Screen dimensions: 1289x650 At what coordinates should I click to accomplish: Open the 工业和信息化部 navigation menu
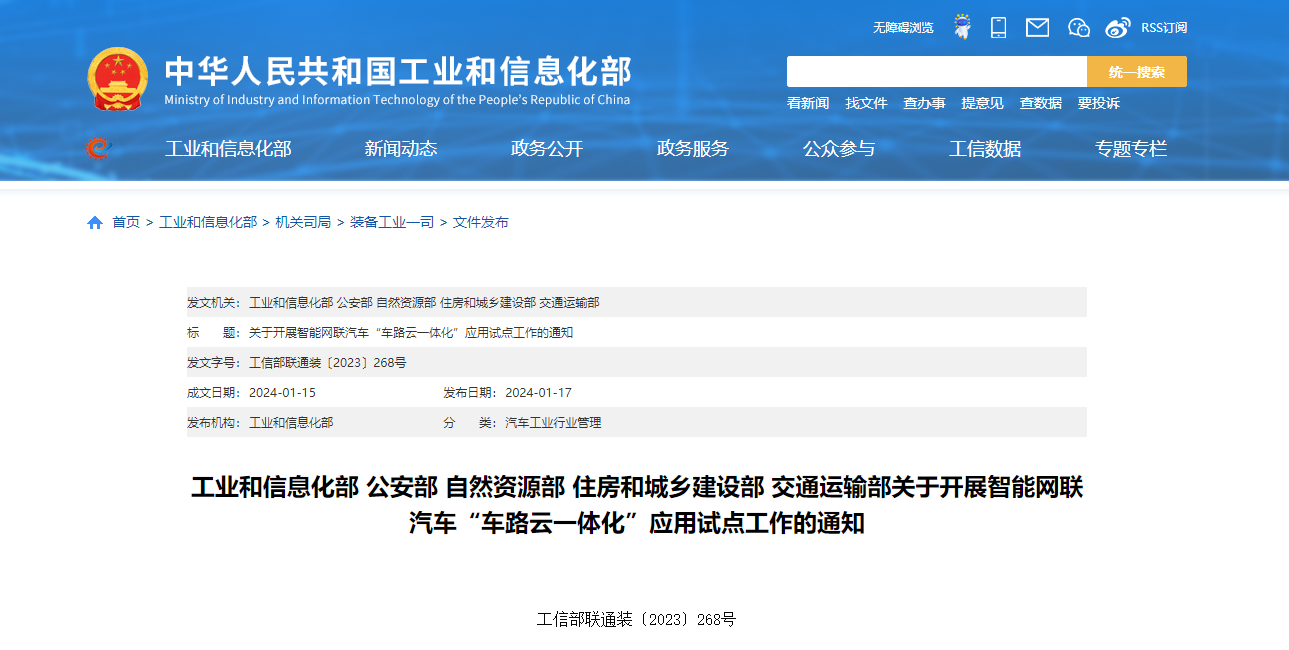click(228, 149)
